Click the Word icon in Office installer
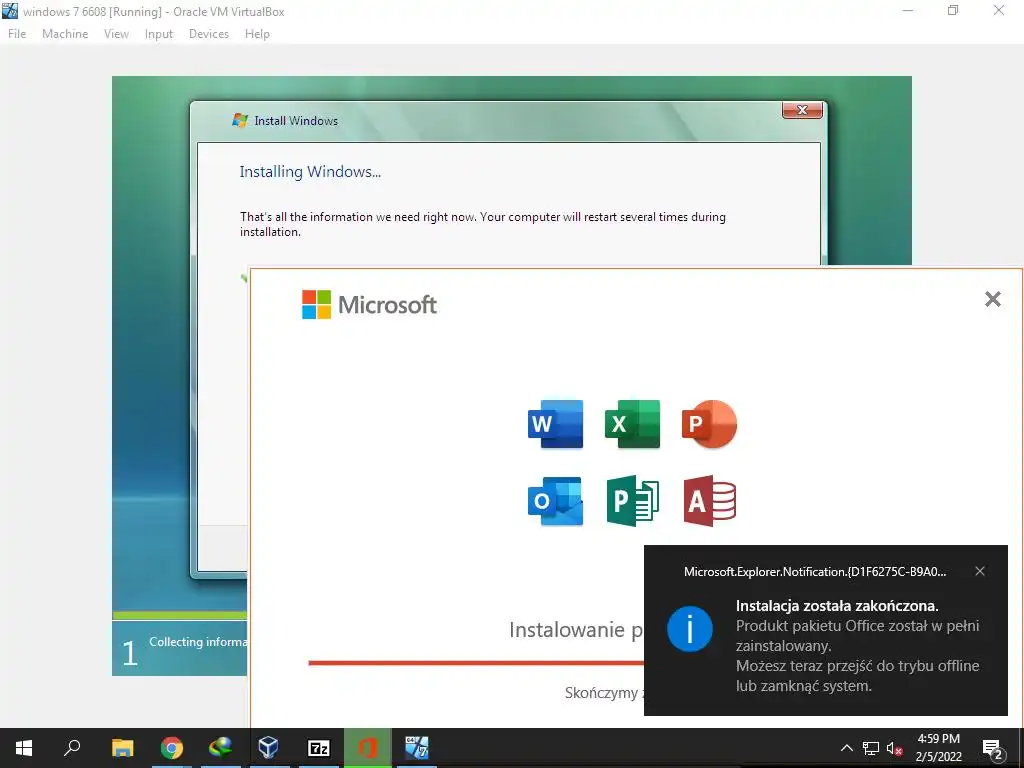The width and height of the screenshot is (1024, 768). point(555,424)
